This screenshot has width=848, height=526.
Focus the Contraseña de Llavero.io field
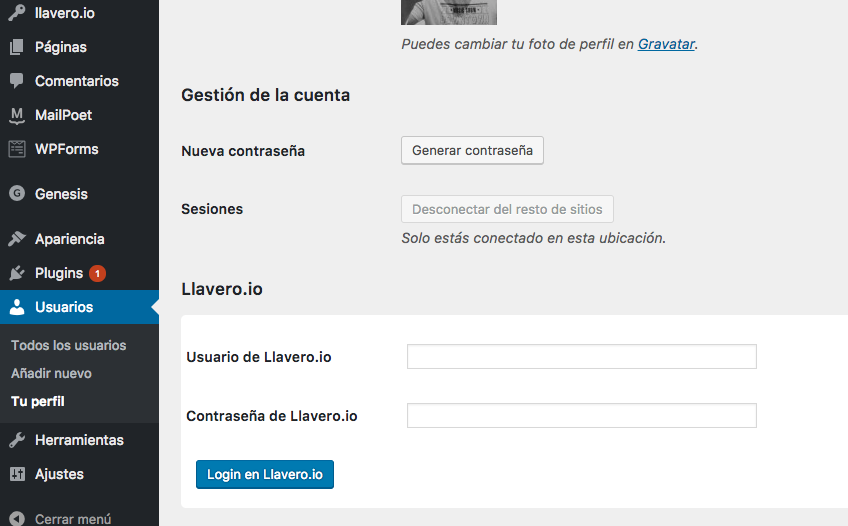coord(581,415)
